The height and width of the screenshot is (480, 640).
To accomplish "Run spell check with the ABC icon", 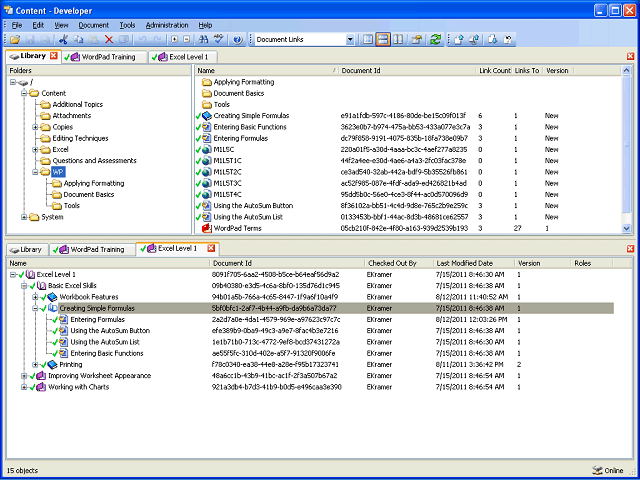I will (x=219, y=40).
